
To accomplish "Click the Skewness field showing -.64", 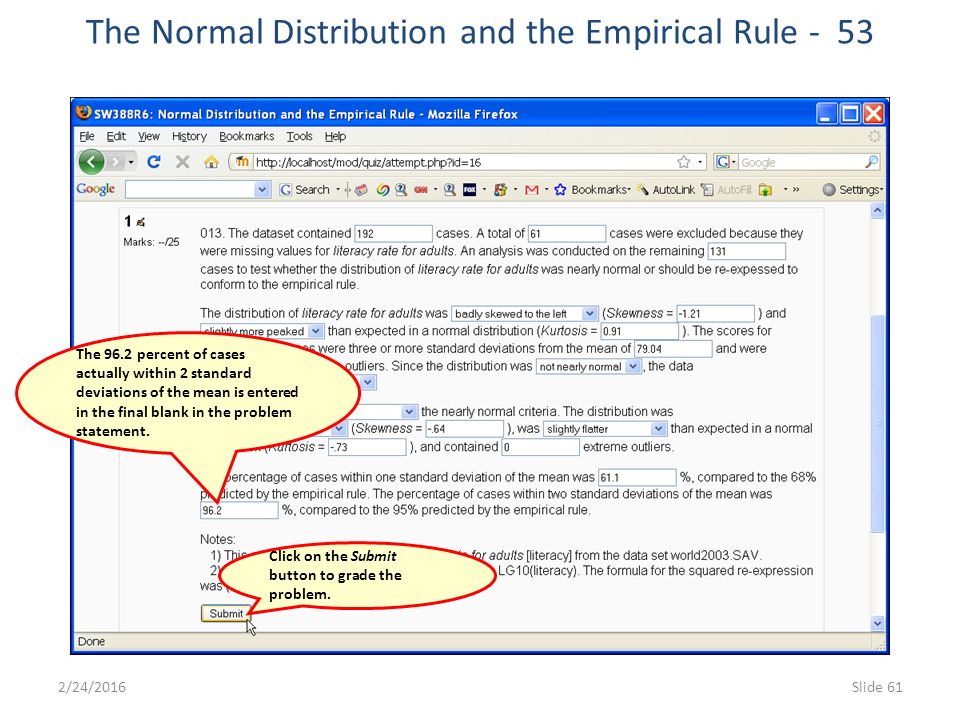I will pyautogui.click(x=465, y=429).
